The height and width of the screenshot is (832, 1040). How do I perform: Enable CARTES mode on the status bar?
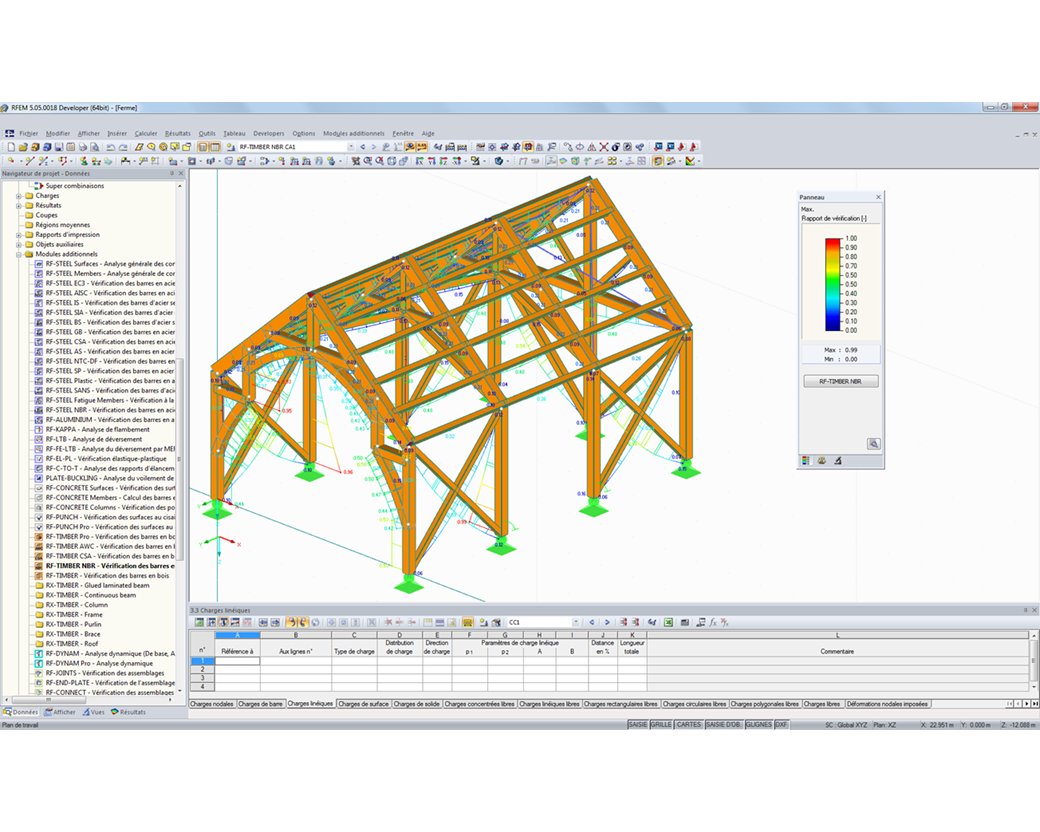[688, 724]
